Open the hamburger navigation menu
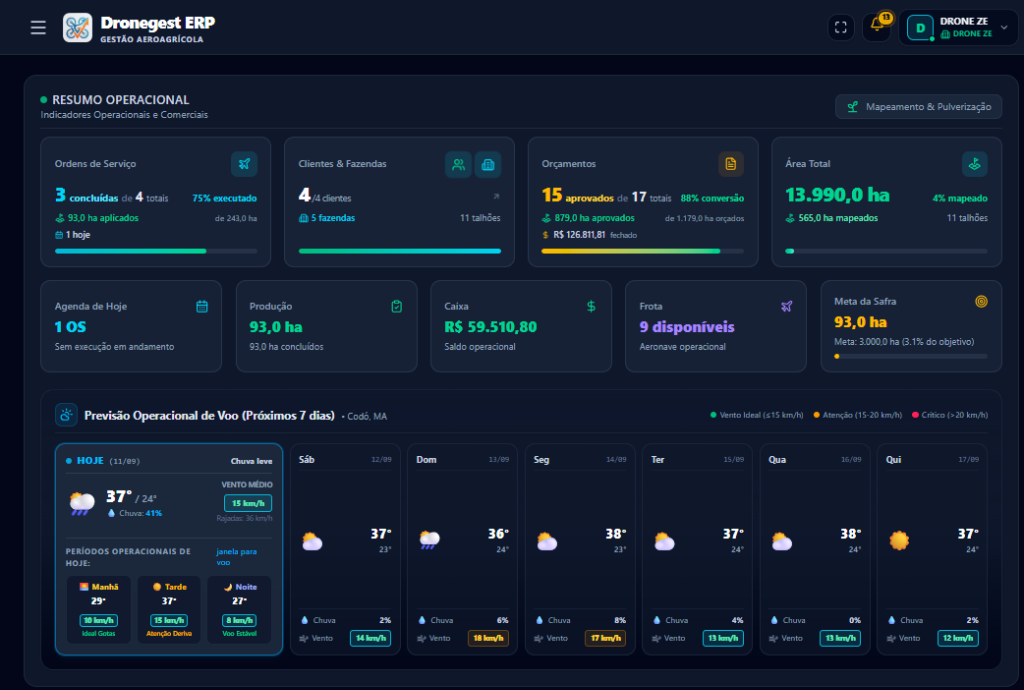Image resolution: width=1024 pixels, height=690 pixels. coord(38,27)
